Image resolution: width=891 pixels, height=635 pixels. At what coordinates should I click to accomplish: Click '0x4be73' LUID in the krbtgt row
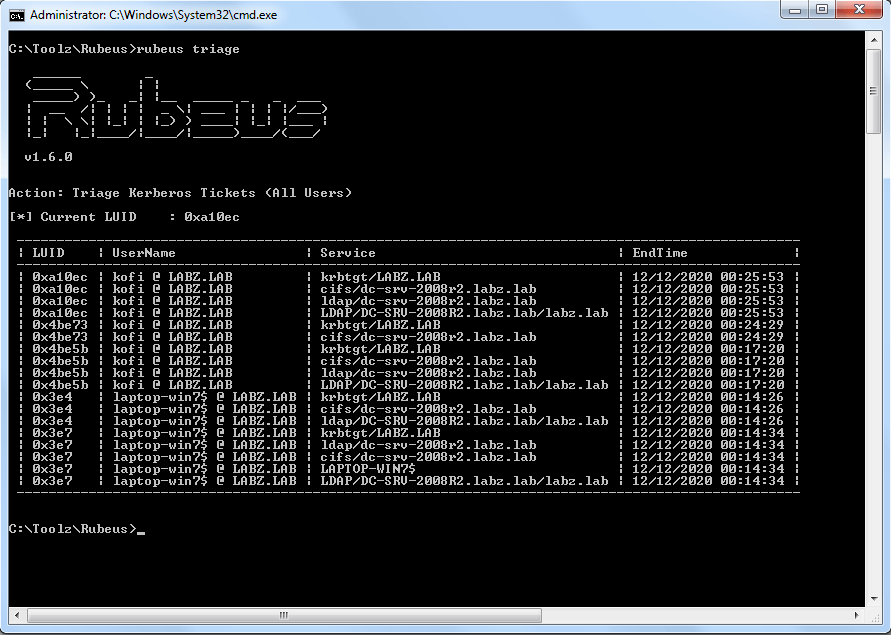point(60,325)
